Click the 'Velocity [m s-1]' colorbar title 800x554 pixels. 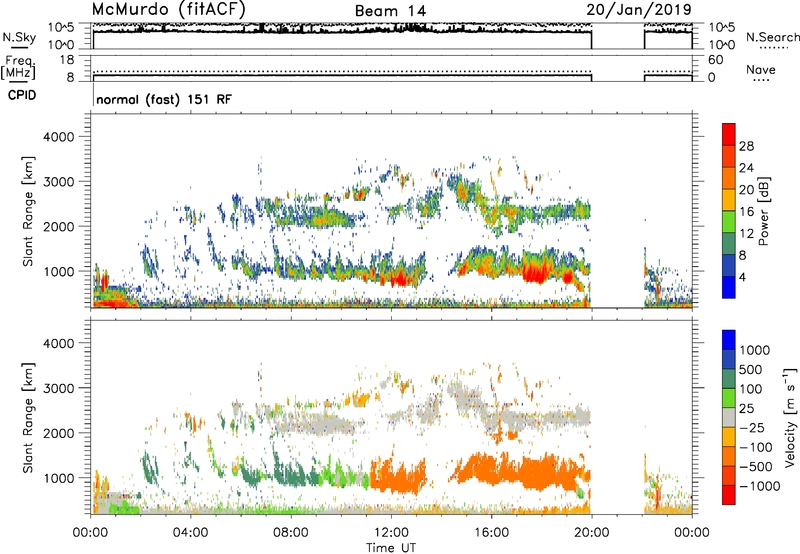[x=790, y=417]
